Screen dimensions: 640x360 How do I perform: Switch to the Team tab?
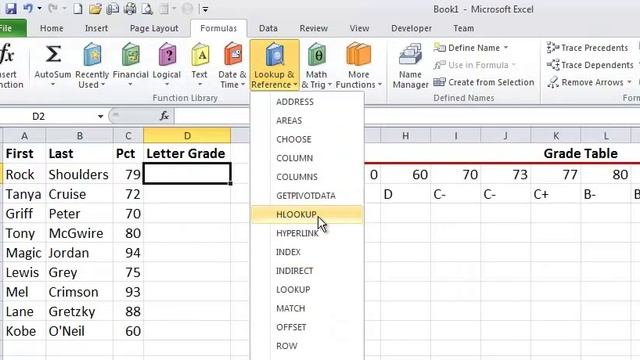(464, 28)
